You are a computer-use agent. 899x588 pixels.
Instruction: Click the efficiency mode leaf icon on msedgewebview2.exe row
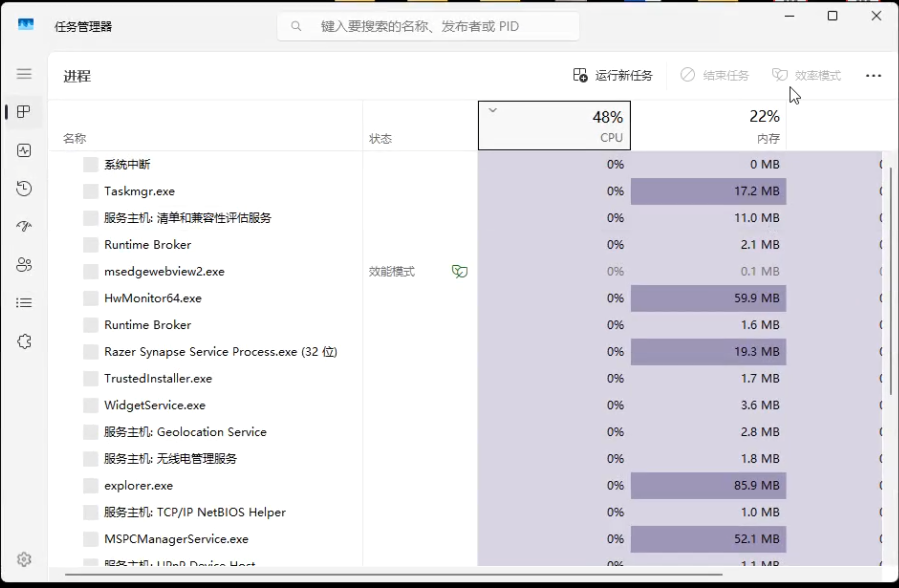(460, 271)
